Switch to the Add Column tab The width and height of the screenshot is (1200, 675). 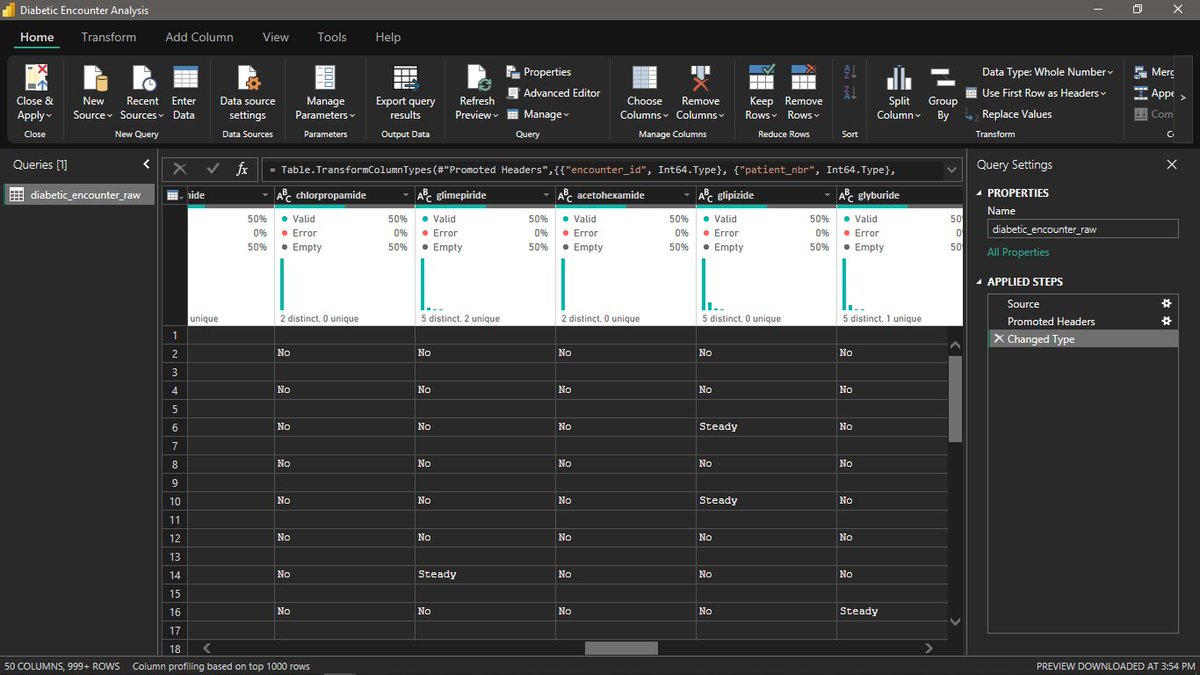199,37
